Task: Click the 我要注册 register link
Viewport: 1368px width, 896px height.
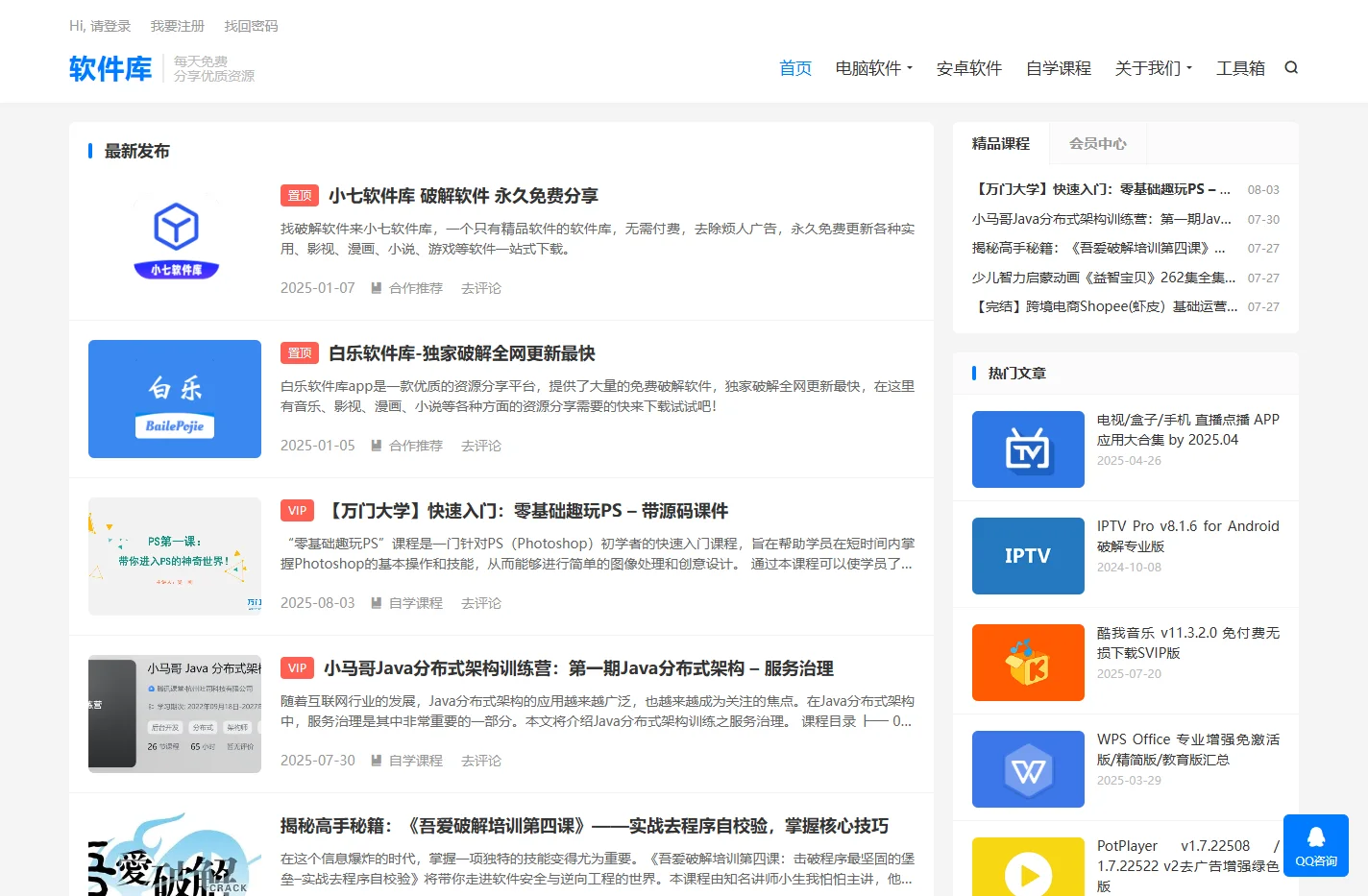Action: 178,26
